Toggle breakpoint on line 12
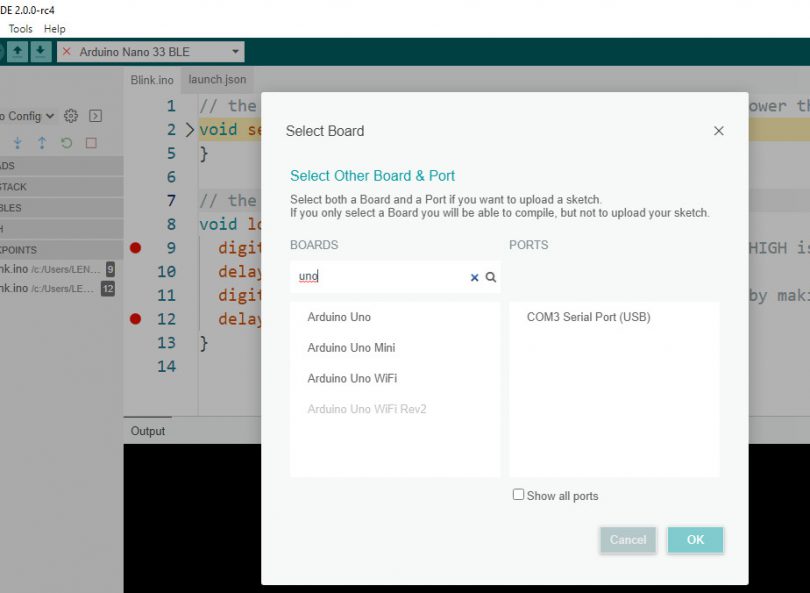 (136, 319)
